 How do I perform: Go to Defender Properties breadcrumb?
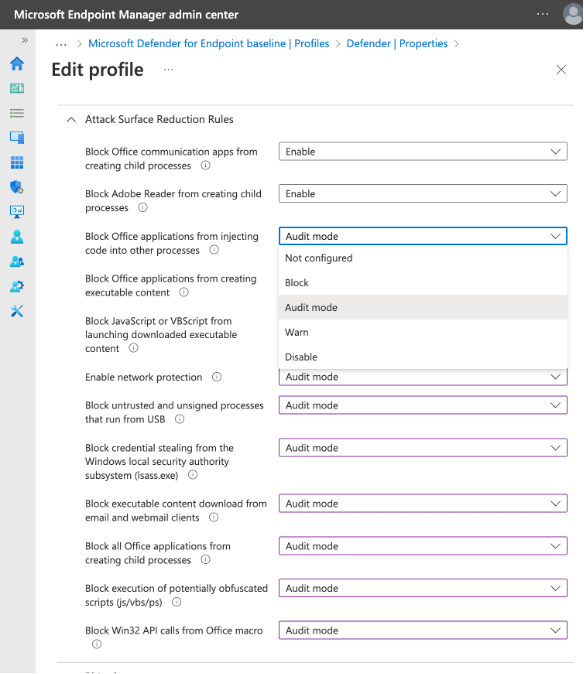[397, 43]
